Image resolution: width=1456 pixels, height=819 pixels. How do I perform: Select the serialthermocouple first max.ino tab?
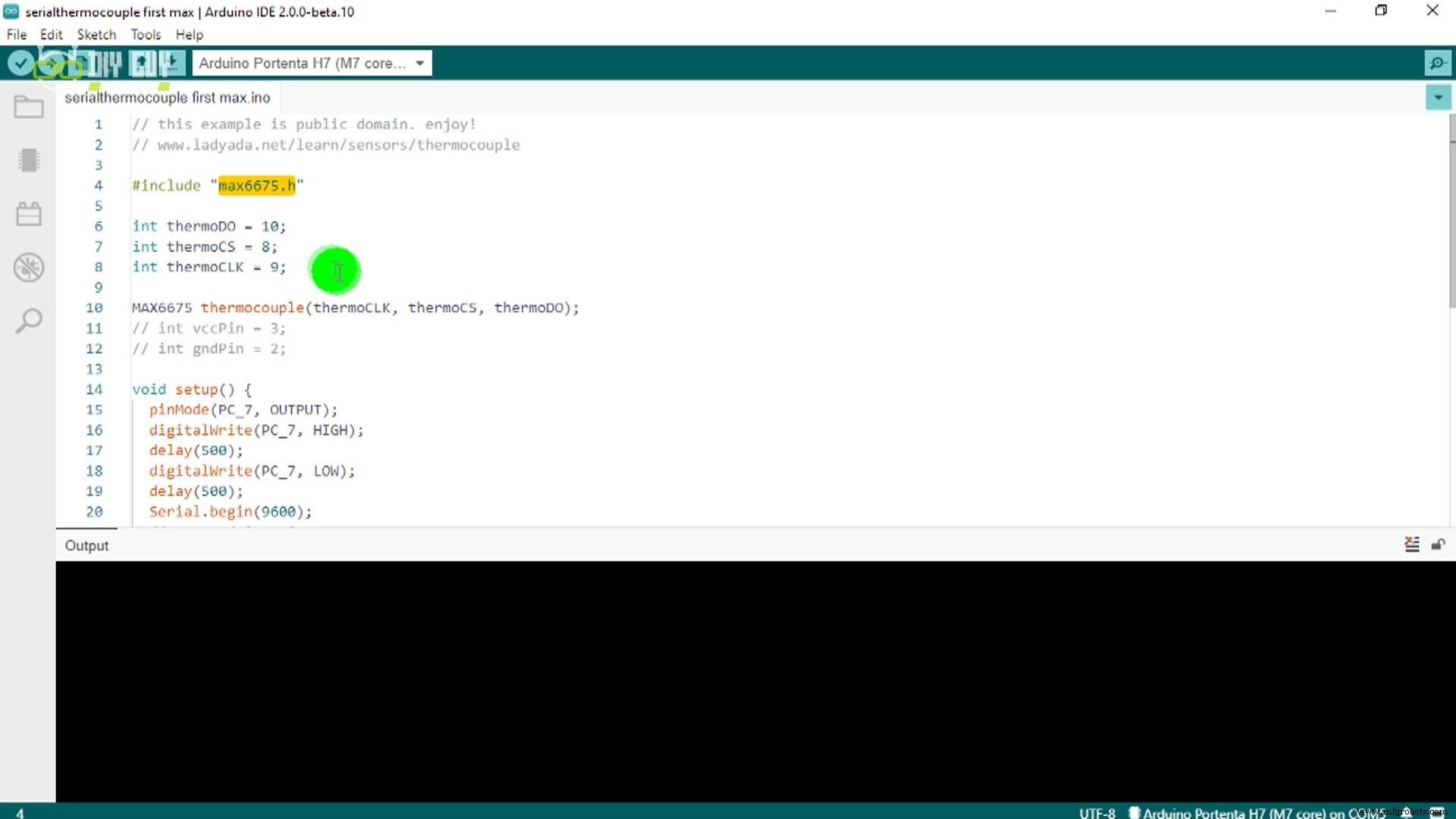click(168, 97)
